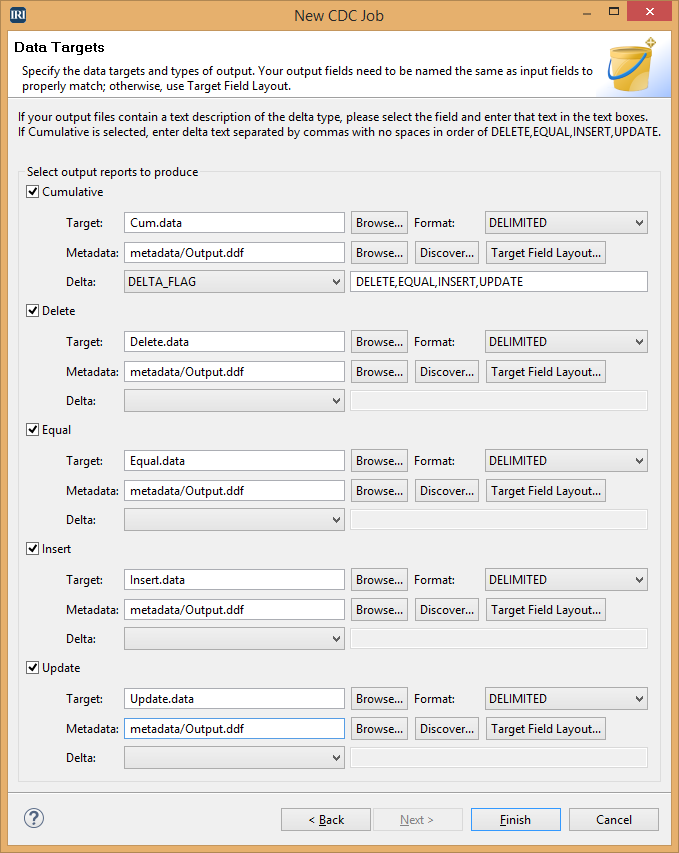Click the Insert section metadata path field
Viewport: 679px width, 853px height.
point(234,610)
